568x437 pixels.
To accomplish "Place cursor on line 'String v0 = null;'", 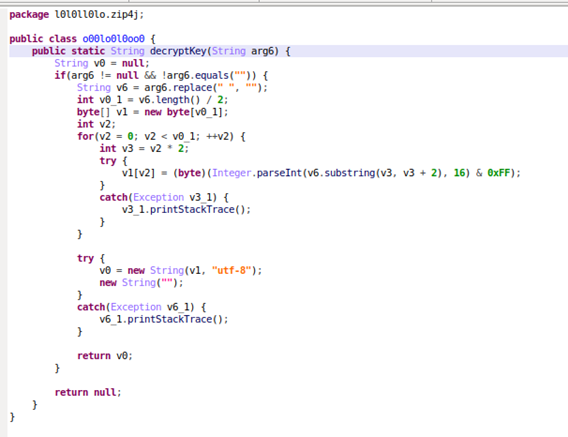I will pos(102,63).
